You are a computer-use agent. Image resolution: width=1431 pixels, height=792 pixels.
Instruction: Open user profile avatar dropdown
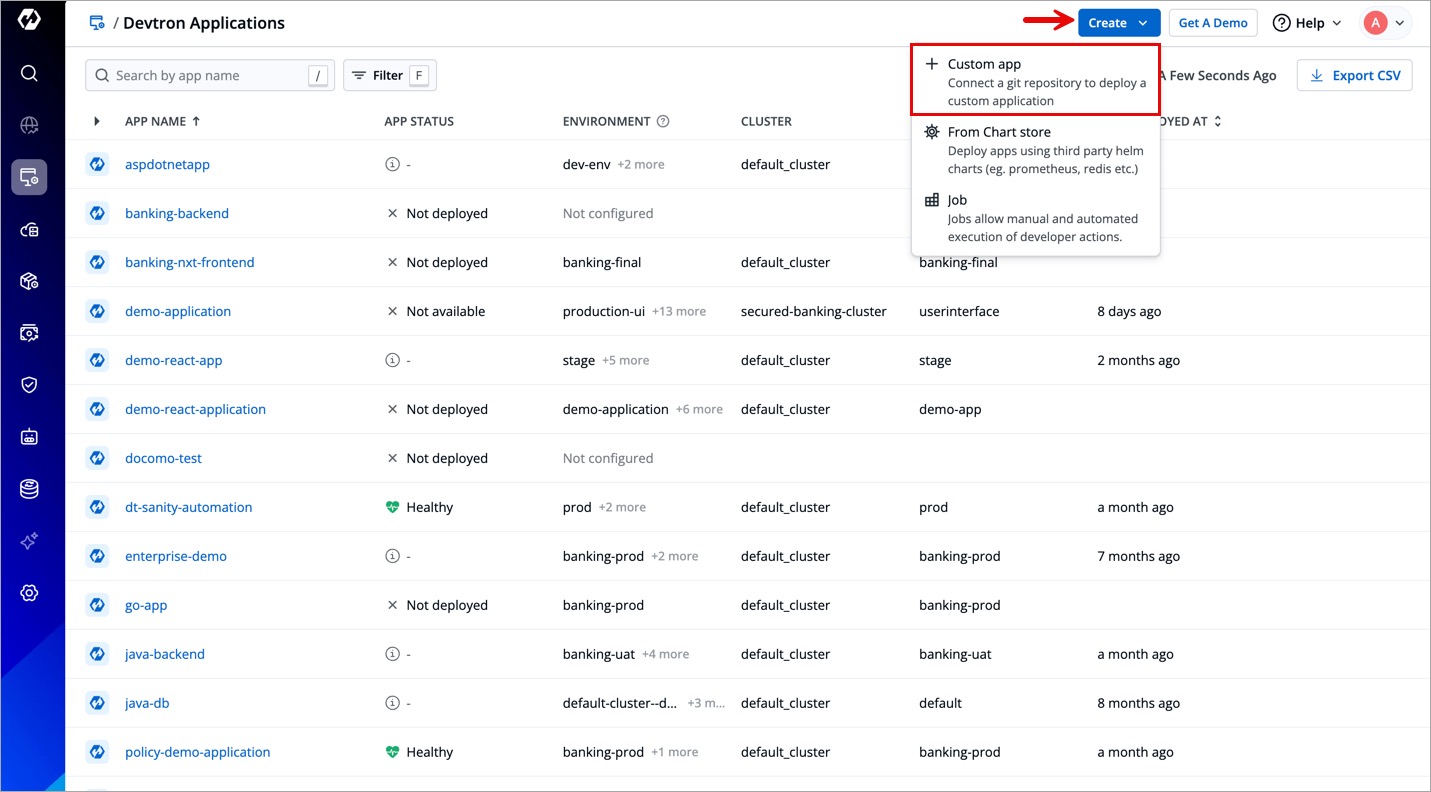click(x=1386, y=23)
